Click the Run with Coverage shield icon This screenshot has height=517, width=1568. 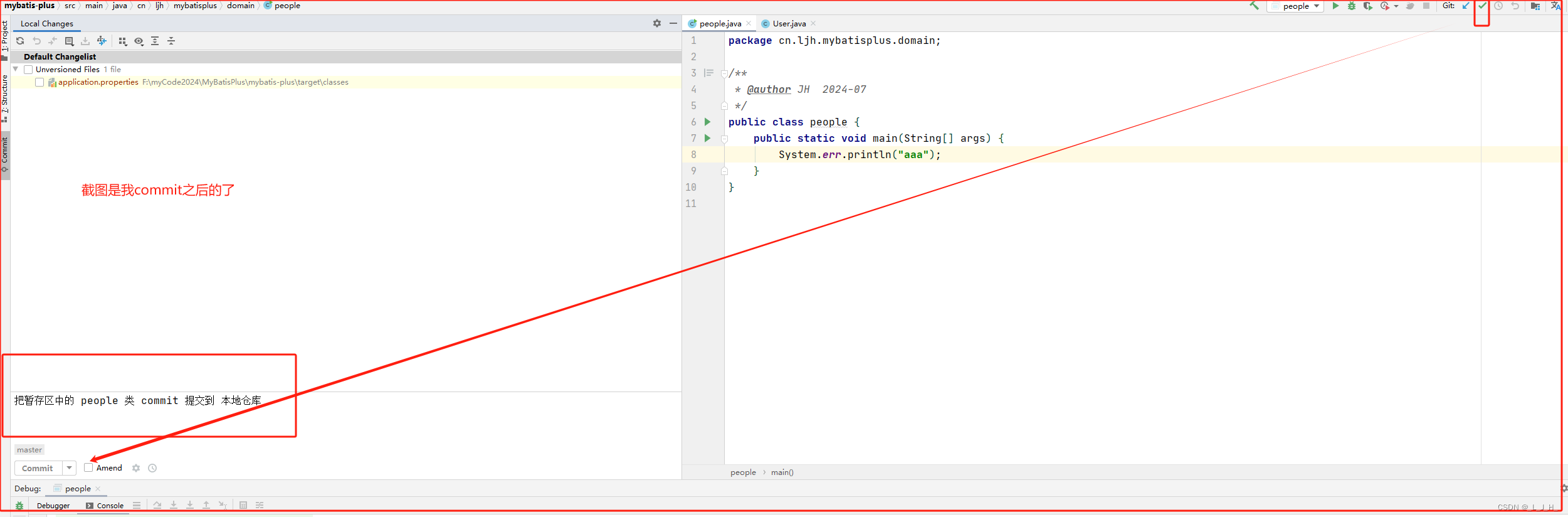[1368, 6]
